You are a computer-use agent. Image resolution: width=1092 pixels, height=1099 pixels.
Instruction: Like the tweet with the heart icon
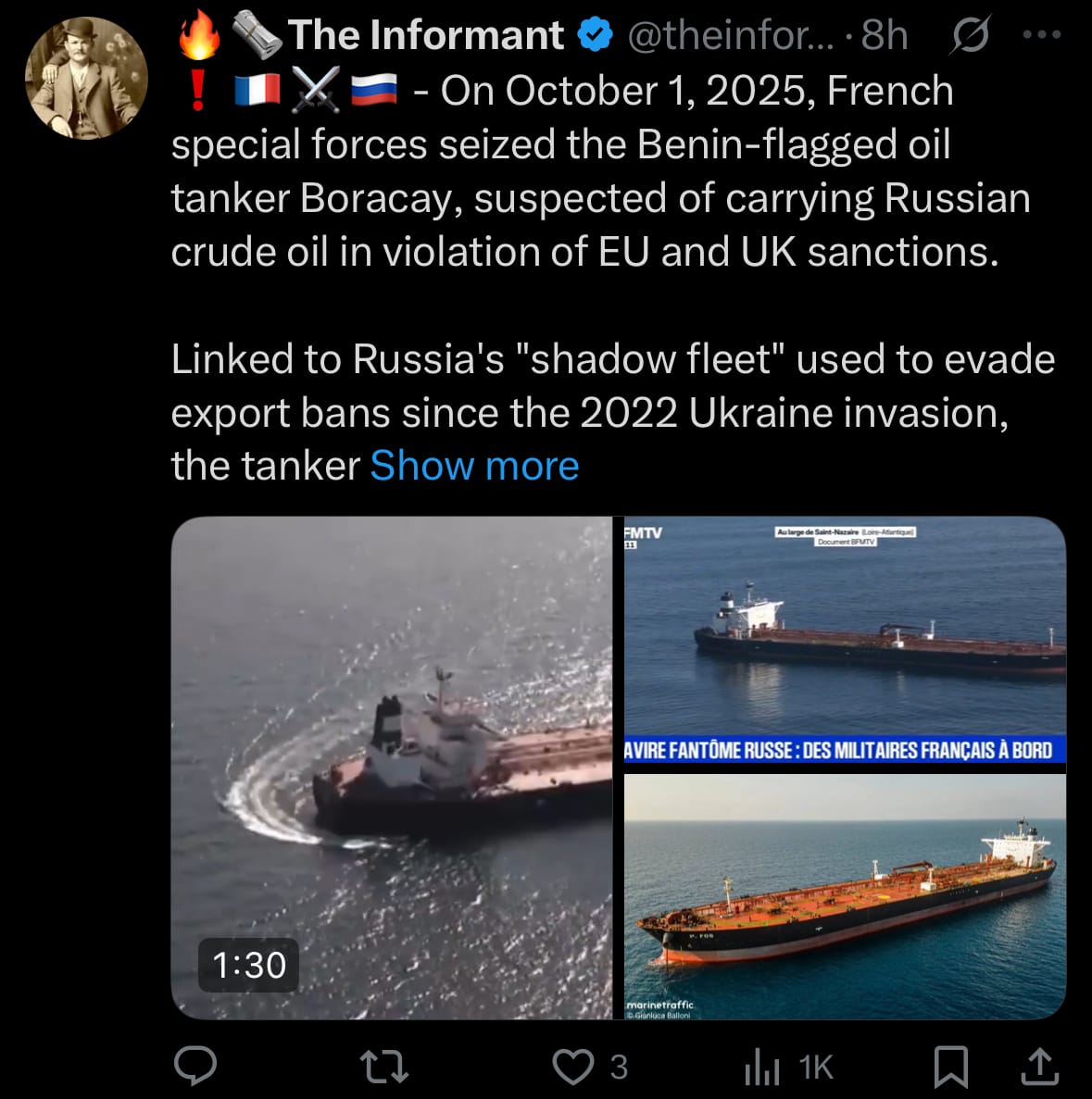[573, 1066]
